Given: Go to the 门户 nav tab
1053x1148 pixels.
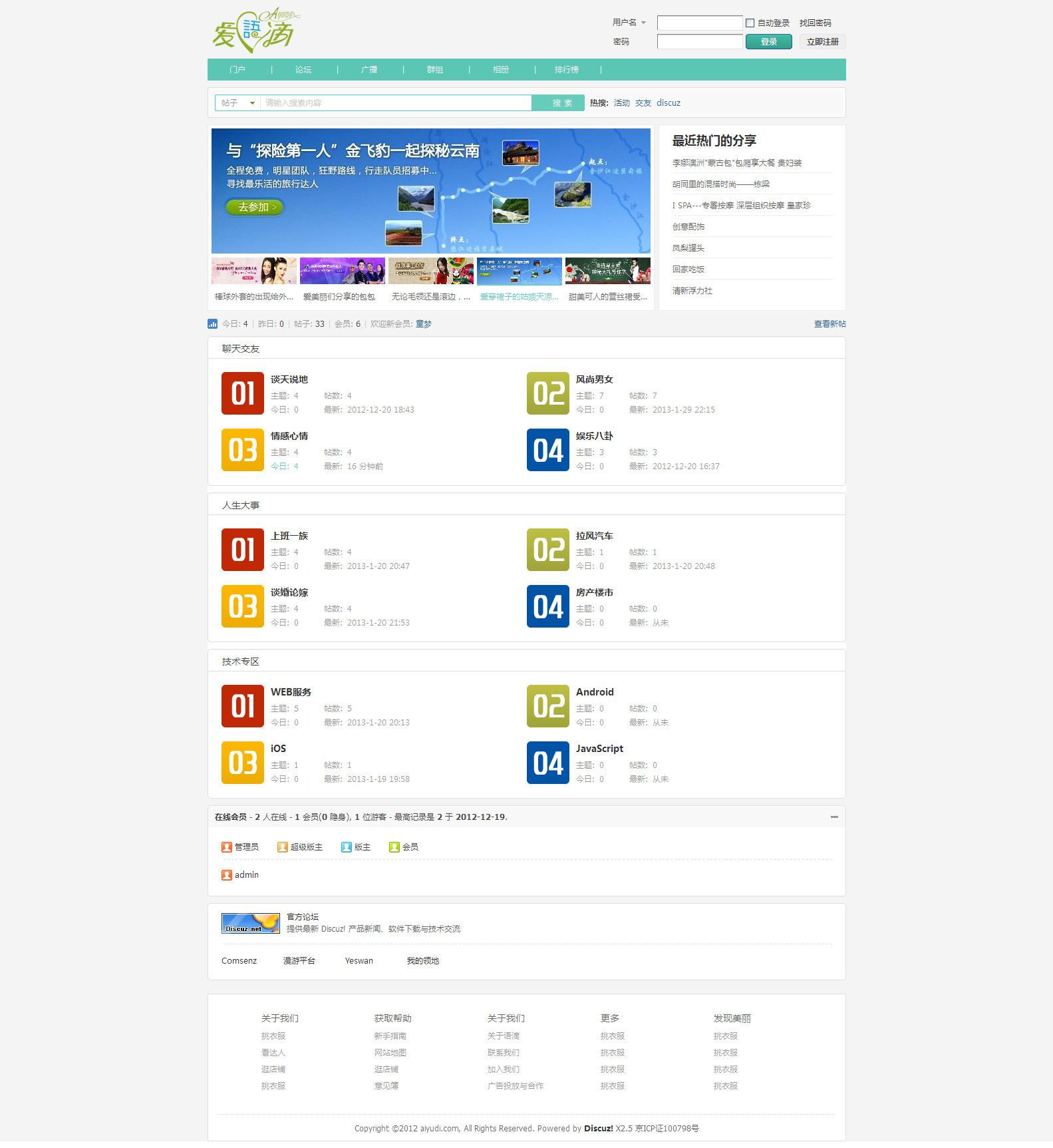Looking at the screenshot, I should 237,70.
